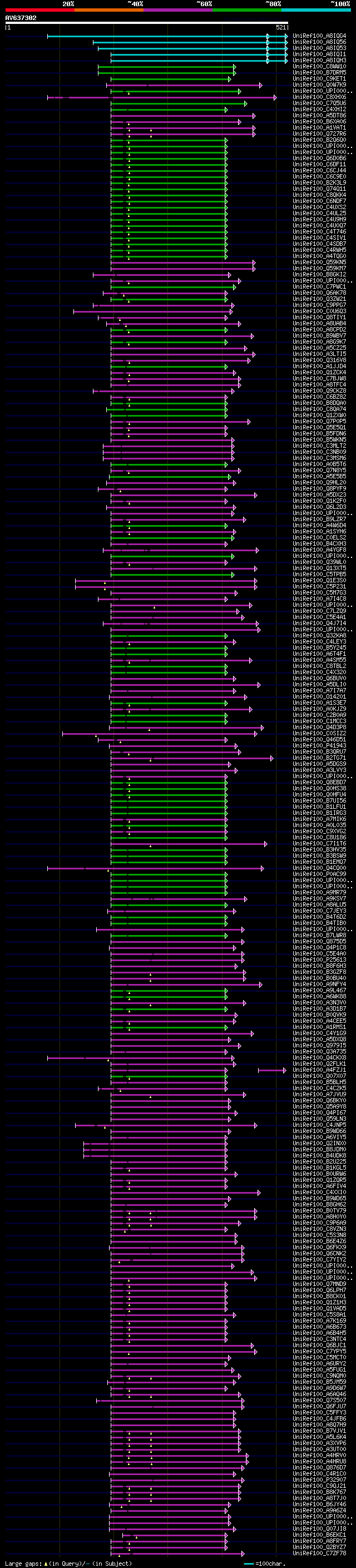Select the UniRef100_B2K3L9 label

(319, 182)
